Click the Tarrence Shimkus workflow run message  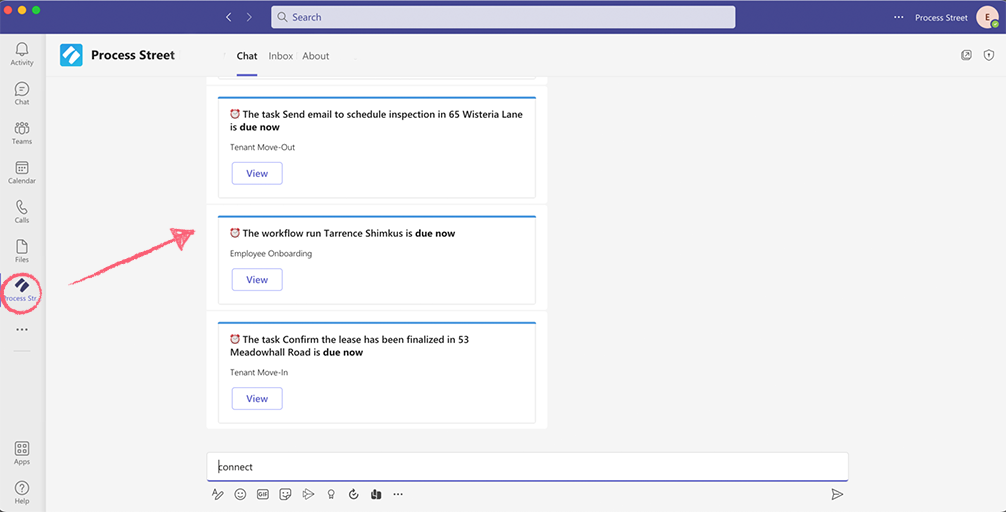click(x=343, y=234)
